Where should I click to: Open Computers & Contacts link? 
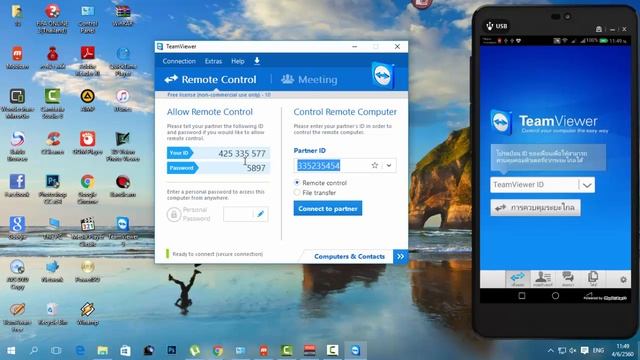349,256
